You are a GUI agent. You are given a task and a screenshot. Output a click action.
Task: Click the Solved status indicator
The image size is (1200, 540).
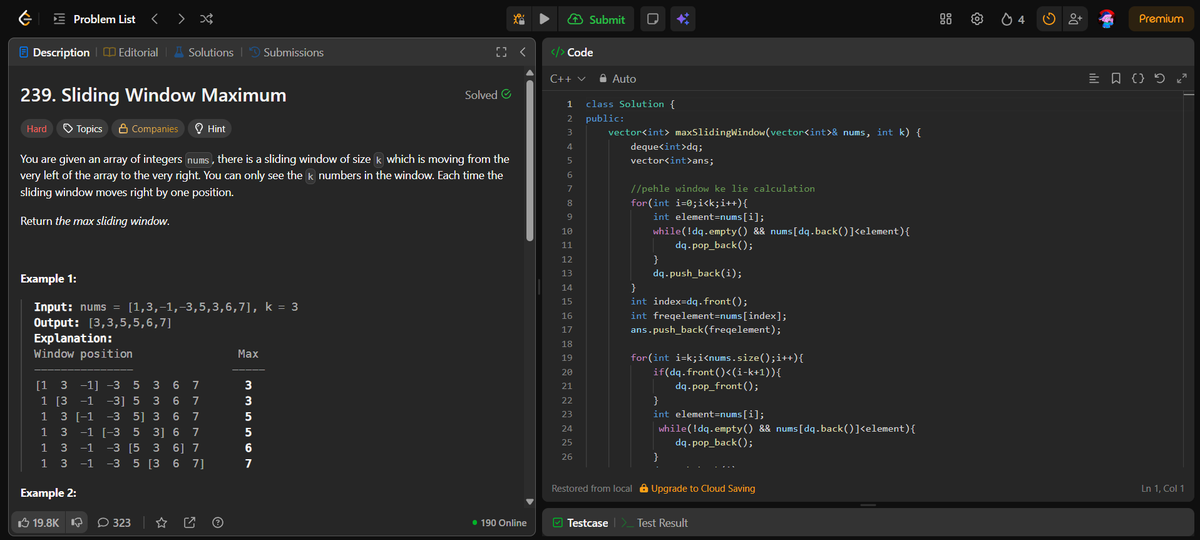[488, 95]
